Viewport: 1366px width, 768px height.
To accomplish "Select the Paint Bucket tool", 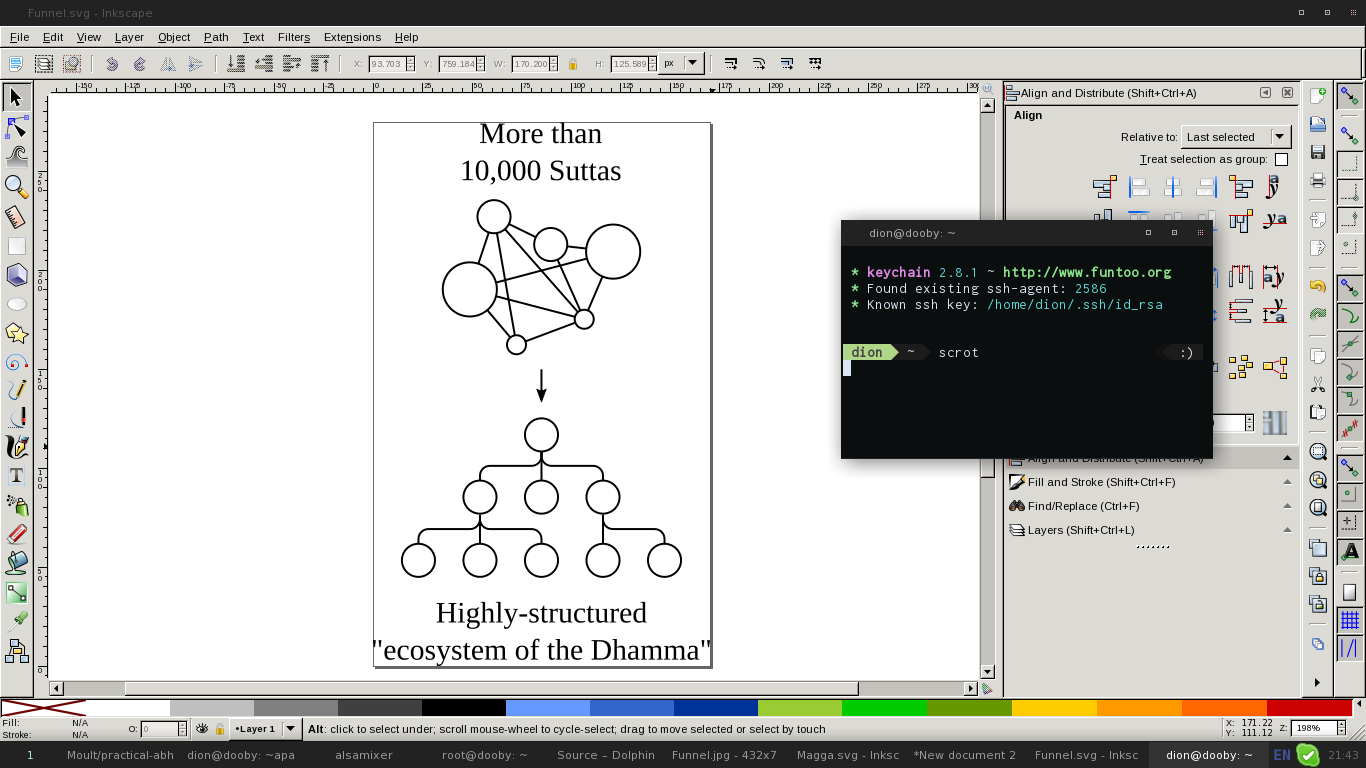I will pos(16,563).
